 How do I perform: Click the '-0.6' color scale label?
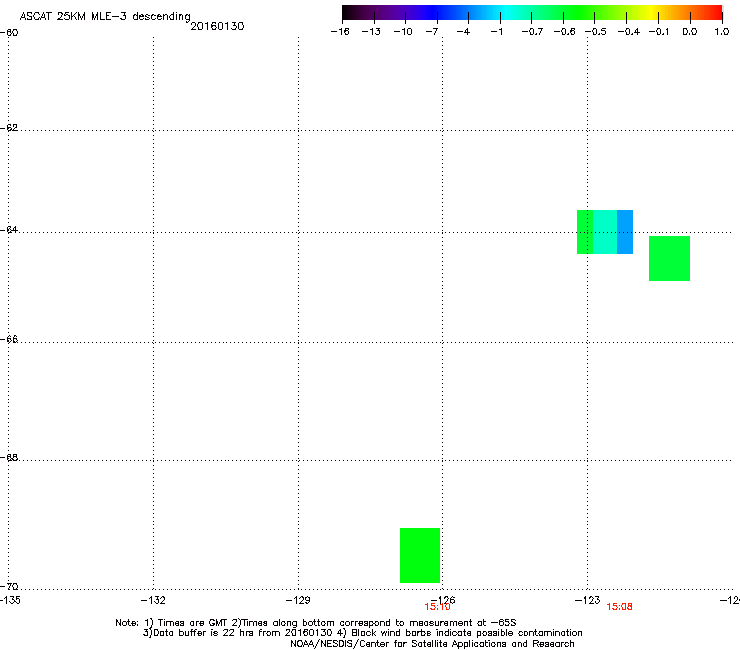(x=564, y=32)
